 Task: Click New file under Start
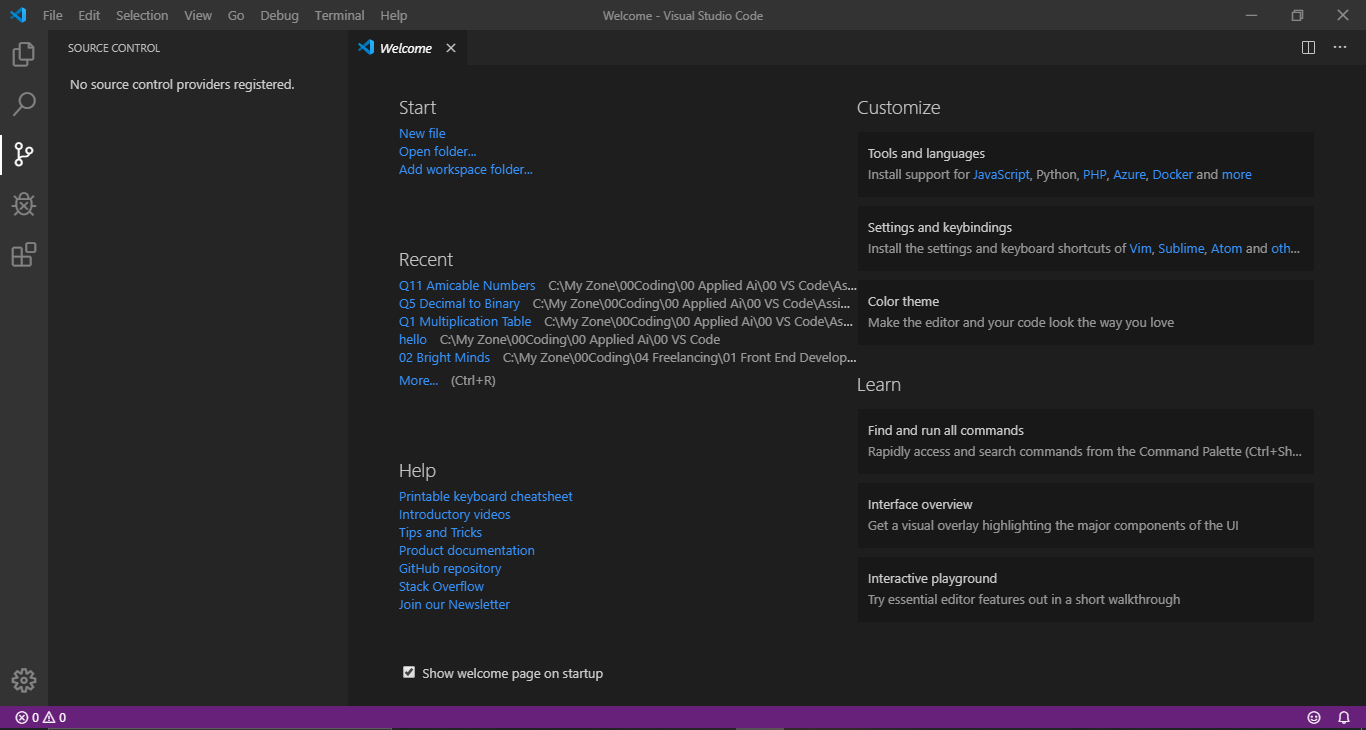point(422,133)
